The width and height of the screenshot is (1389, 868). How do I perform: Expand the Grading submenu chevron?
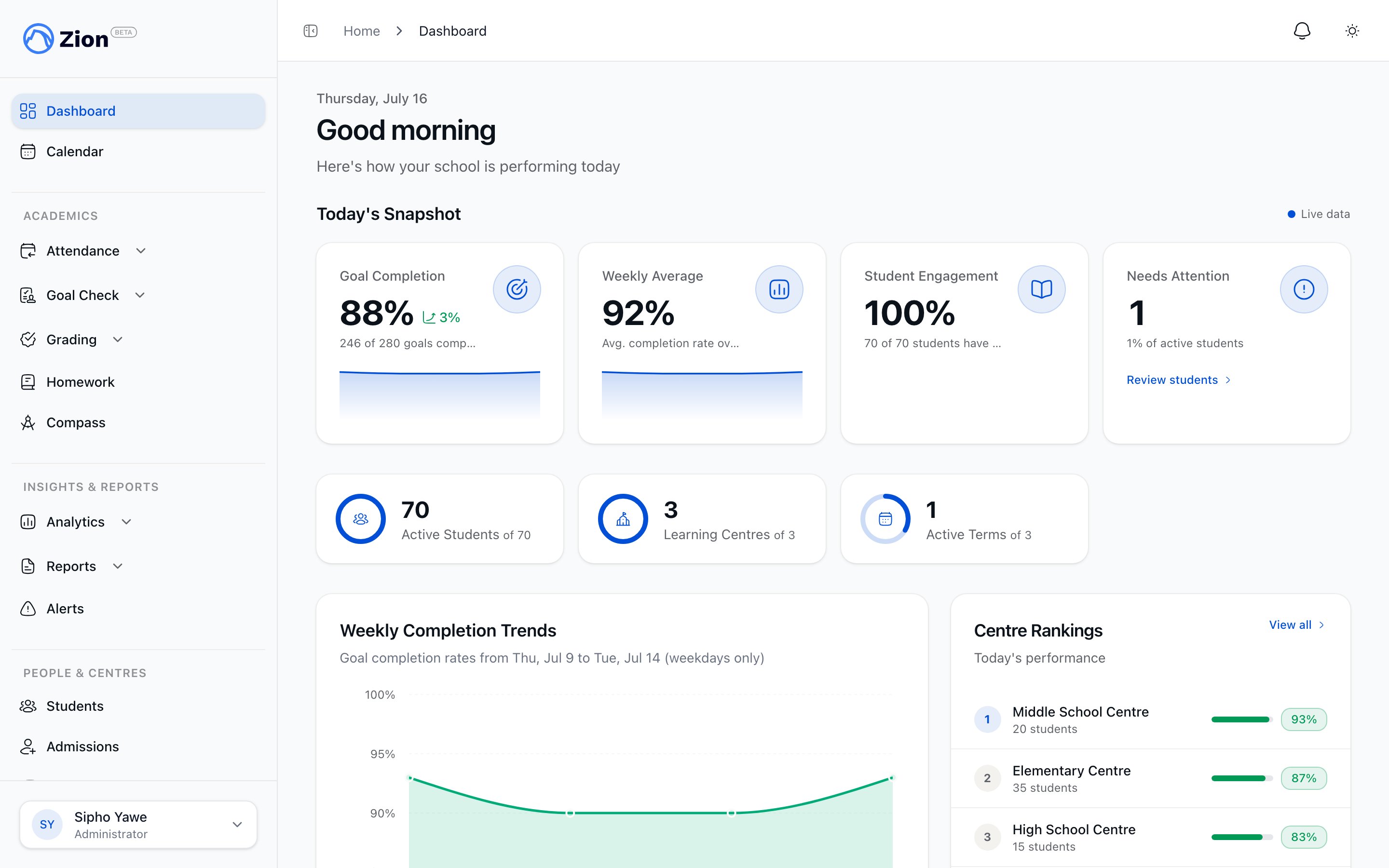click(118, 339)
